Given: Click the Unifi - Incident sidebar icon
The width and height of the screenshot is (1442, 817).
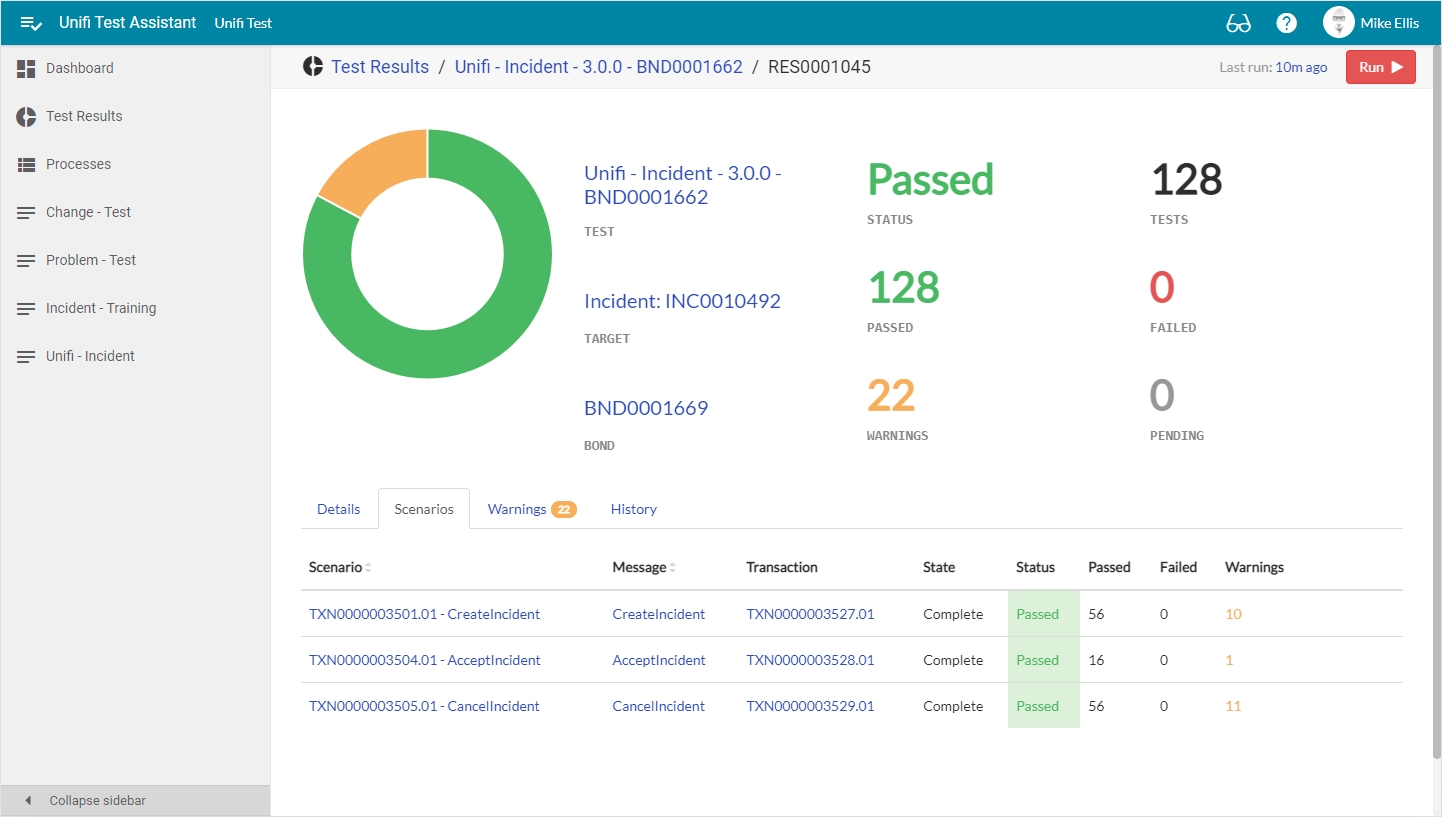Looking at the screenshot, I should [x=26, y=356].
